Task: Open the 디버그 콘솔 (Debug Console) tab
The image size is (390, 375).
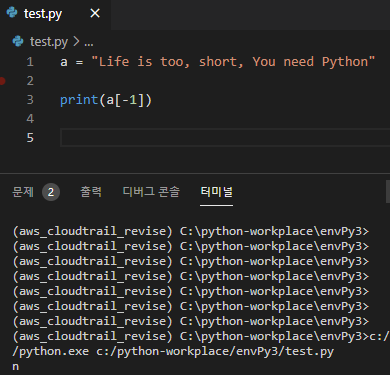Action: point(151,192)
